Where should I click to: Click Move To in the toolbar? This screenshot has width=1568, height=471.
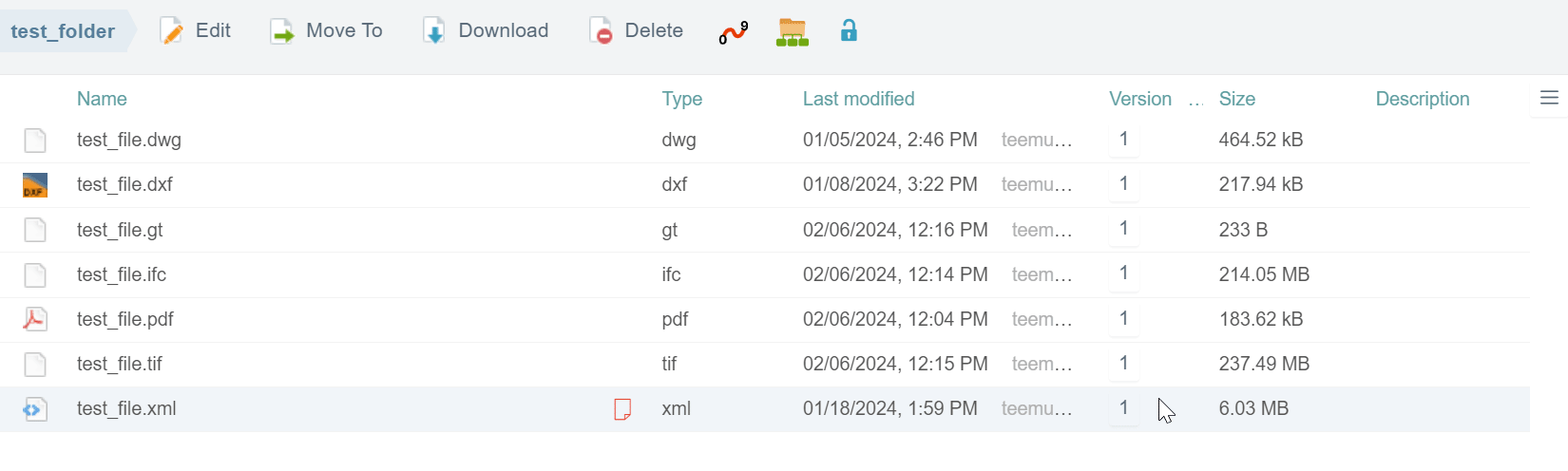[326, 31]
